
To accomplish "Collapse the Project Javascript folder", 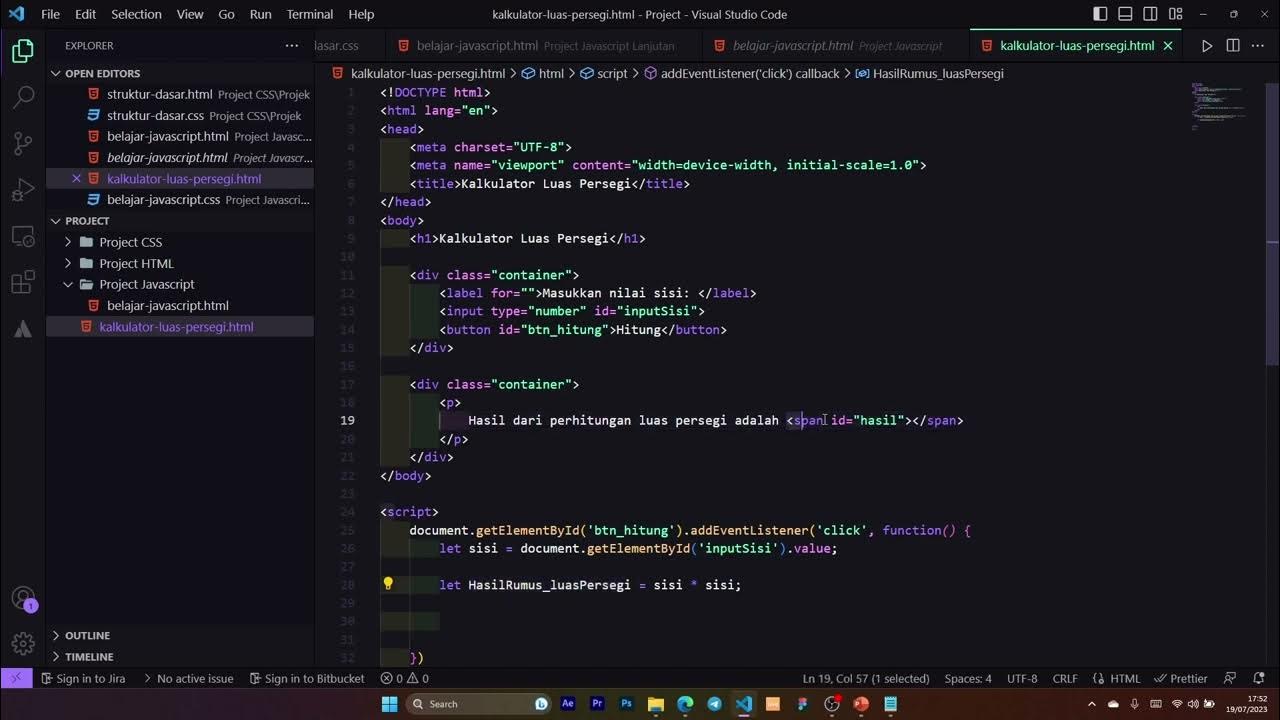I will coord(181,284).
